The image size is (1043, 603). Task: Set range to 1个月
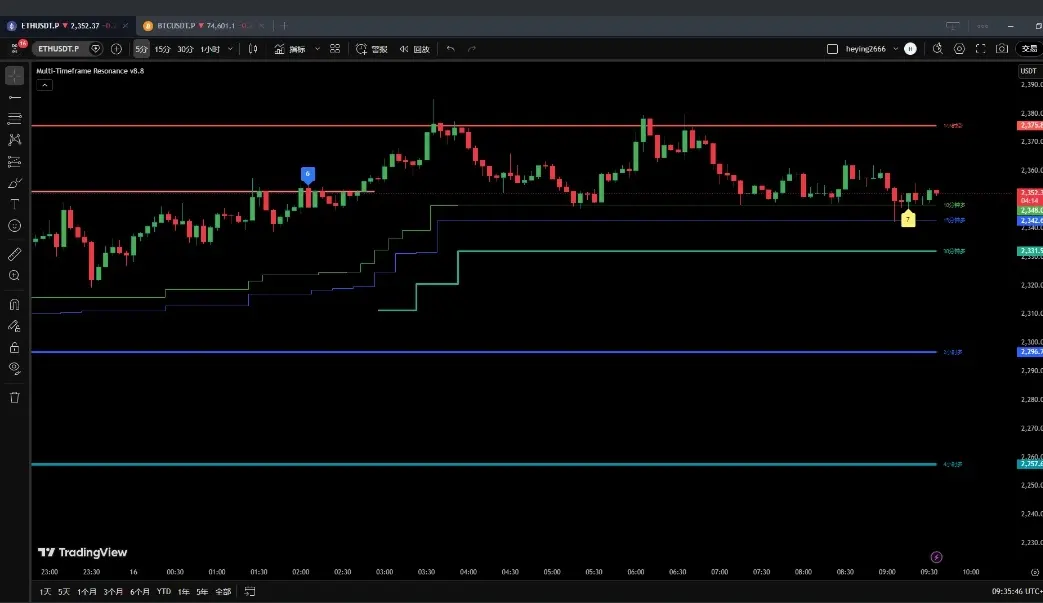pyautogui.click(x=86, y=592)
